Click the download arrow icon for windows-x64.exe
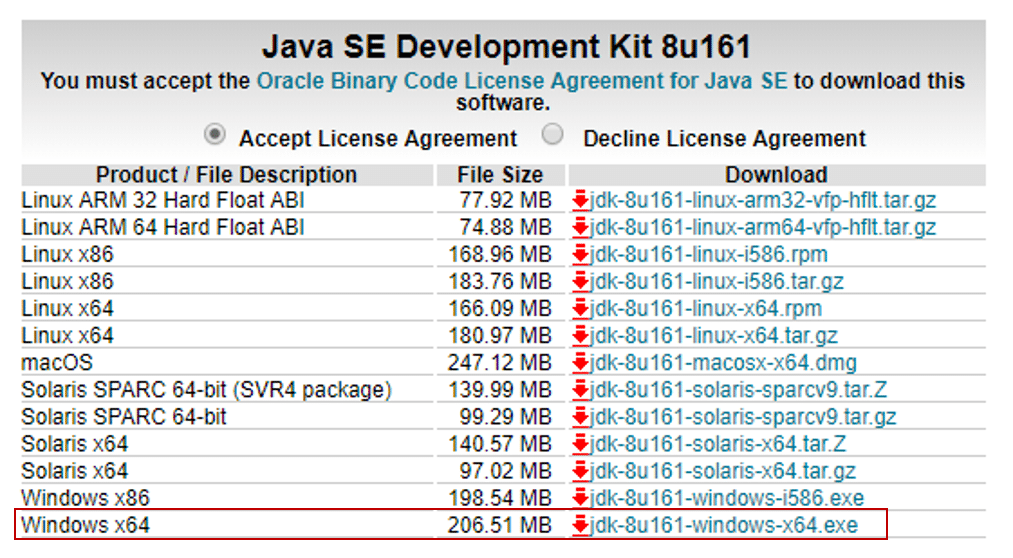 pos(580,526)
